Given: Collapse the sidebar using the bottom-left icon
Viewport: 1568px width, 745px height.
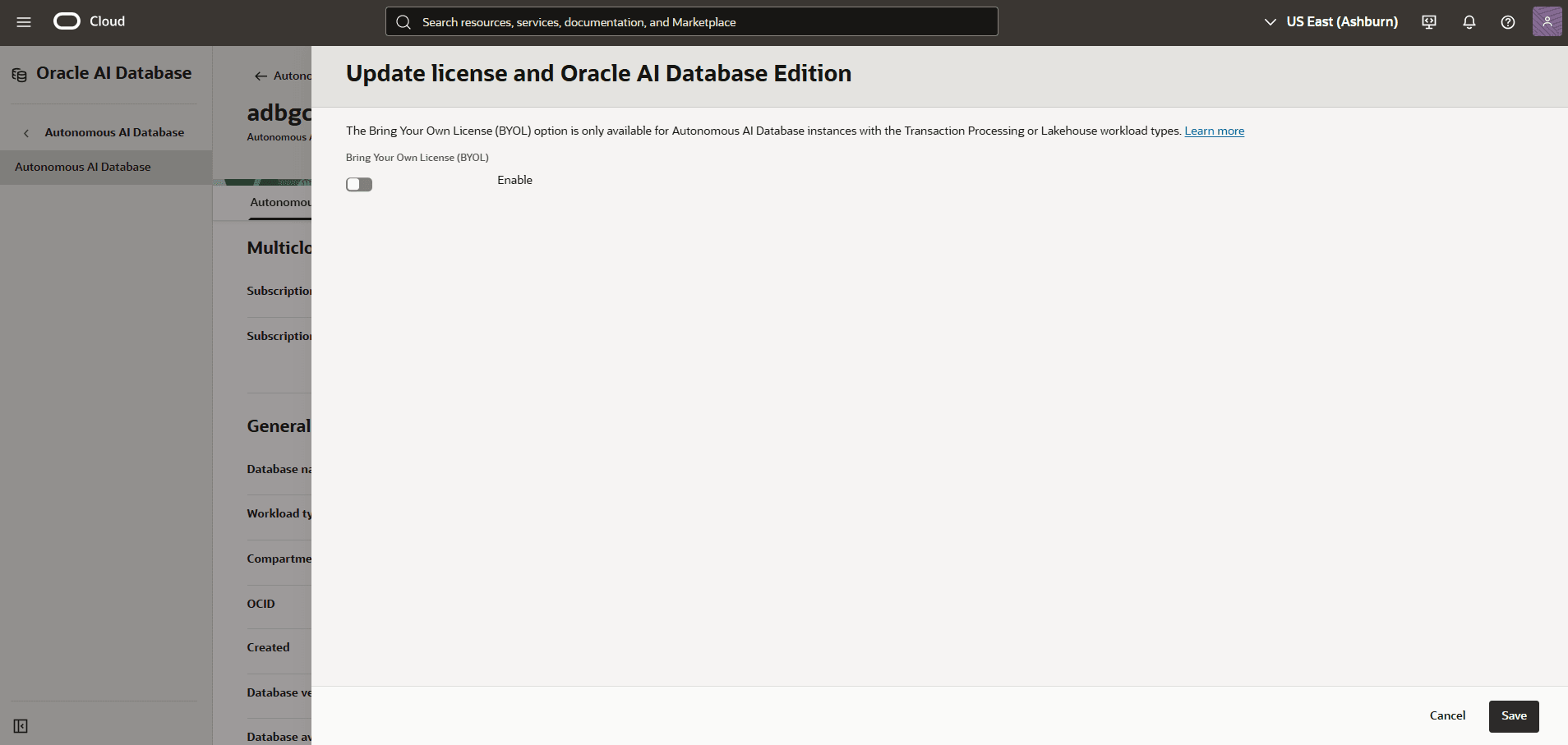Looking at the screenshot, I should point(21,726).
